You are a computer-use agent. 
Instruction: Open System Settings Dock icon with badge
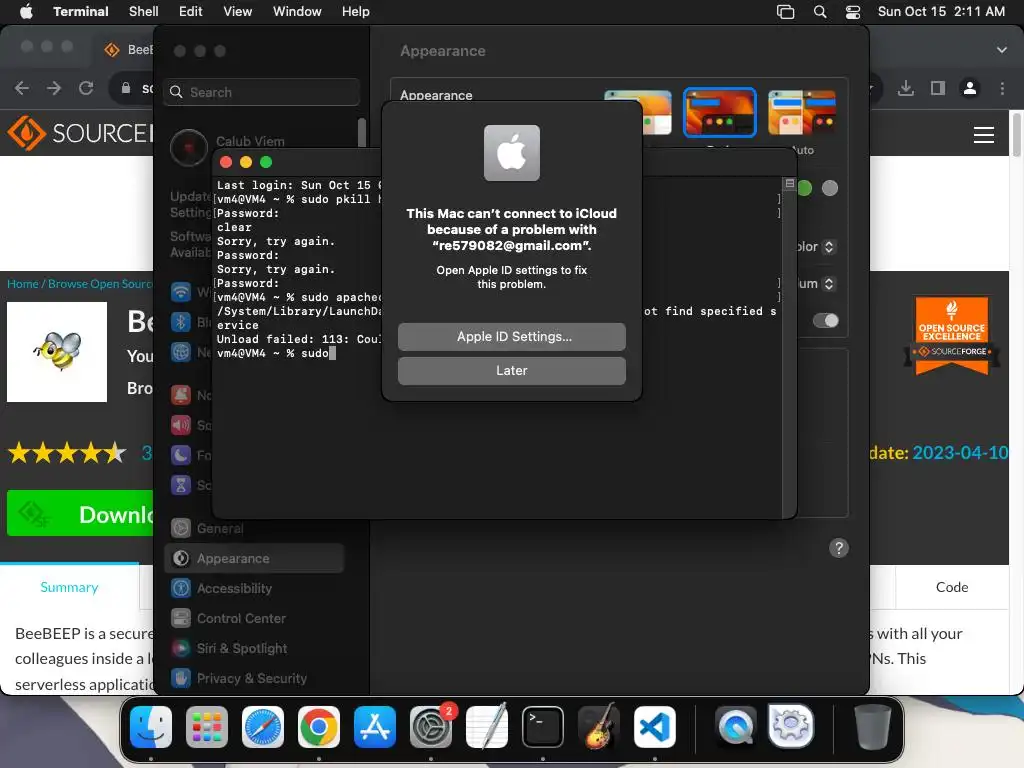(x=431, y=727)
